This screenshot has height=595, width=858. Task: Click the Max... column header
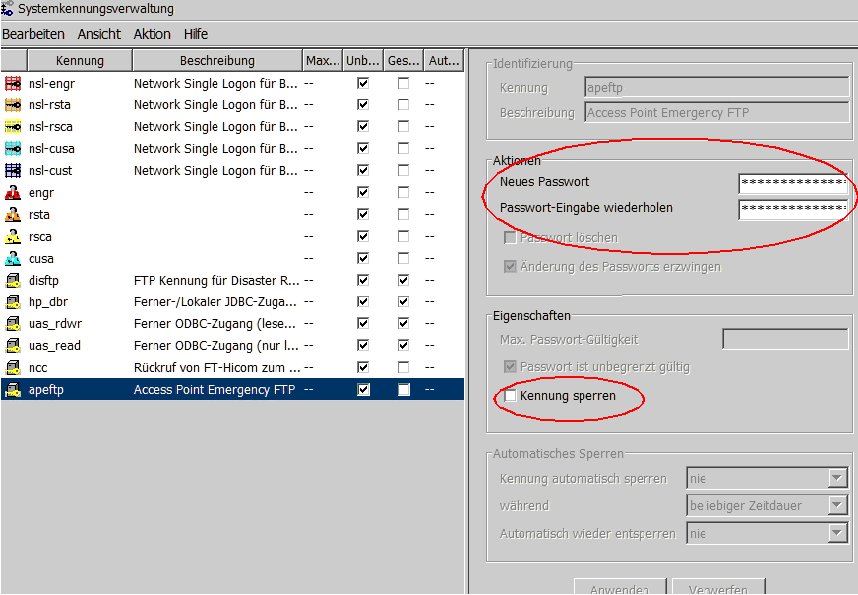click(x=323, y=61)
